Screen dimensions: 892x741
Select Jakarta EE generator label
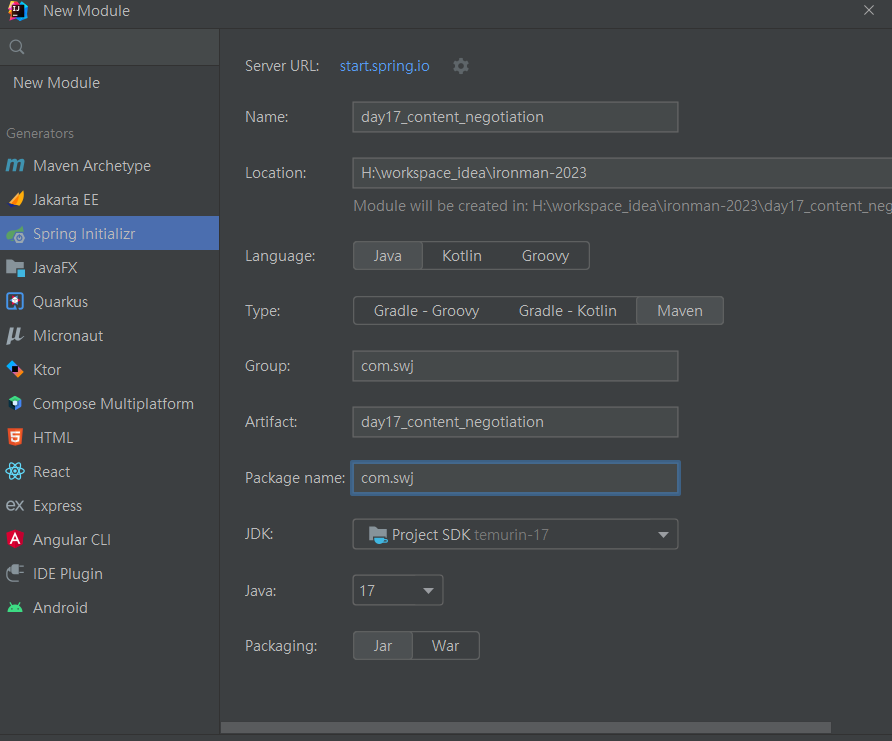(65, 200)
